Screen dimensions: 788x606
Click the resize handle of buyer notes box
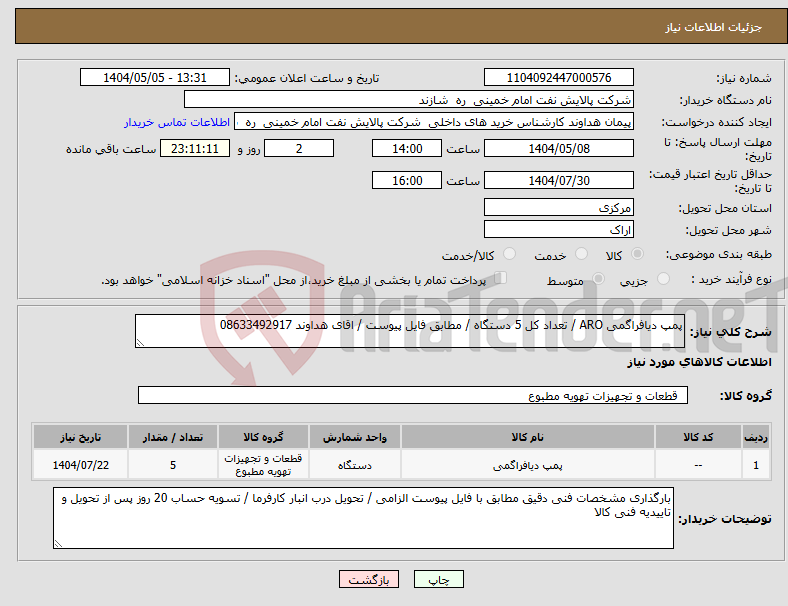click(58, 544)
